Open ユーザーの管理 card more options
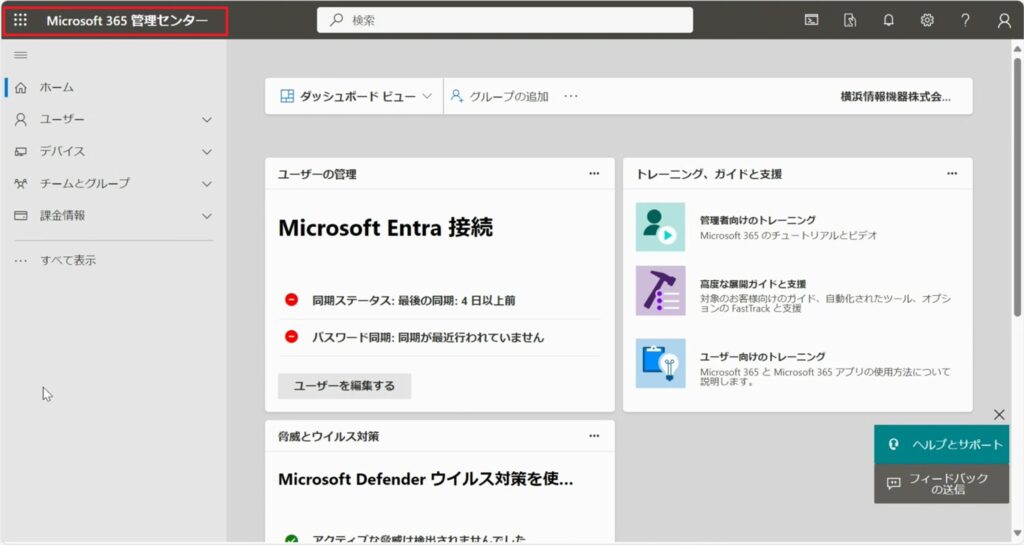 (x=594, y=174)
